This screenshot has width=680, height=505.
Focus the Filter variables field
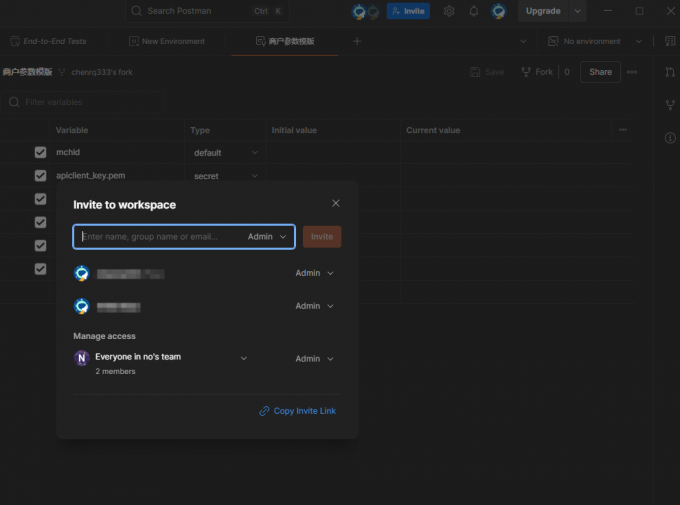click(82, 102)
